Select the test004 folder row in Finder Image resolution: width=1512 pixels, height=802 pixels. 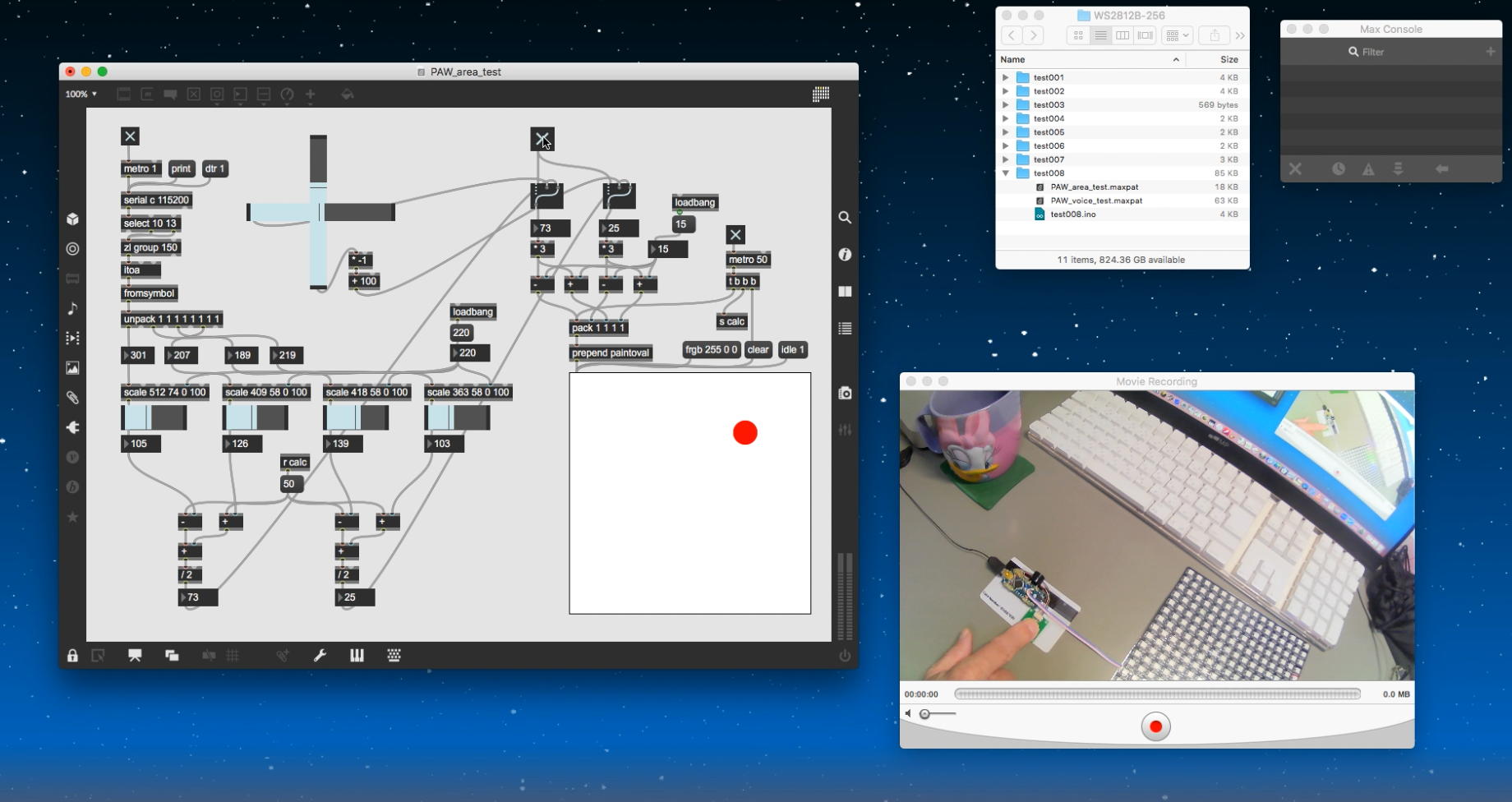point(1122,118)
